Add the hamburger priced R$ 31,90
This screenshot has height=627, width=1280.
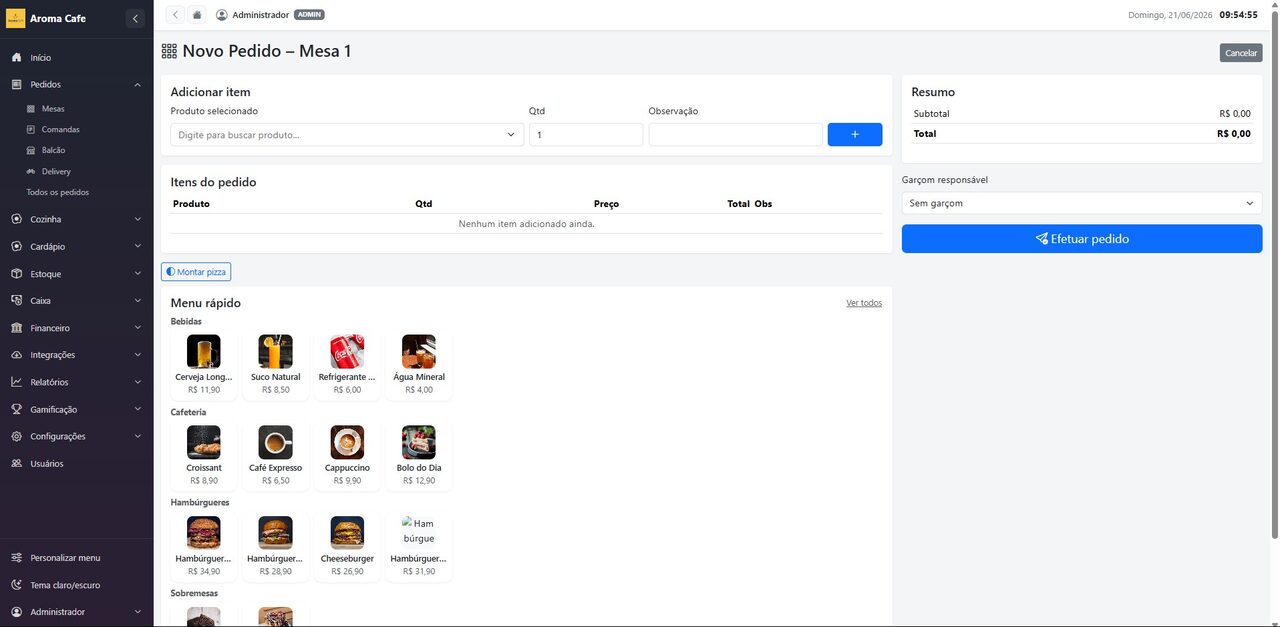pyautogui.click(x=419, y=547)
